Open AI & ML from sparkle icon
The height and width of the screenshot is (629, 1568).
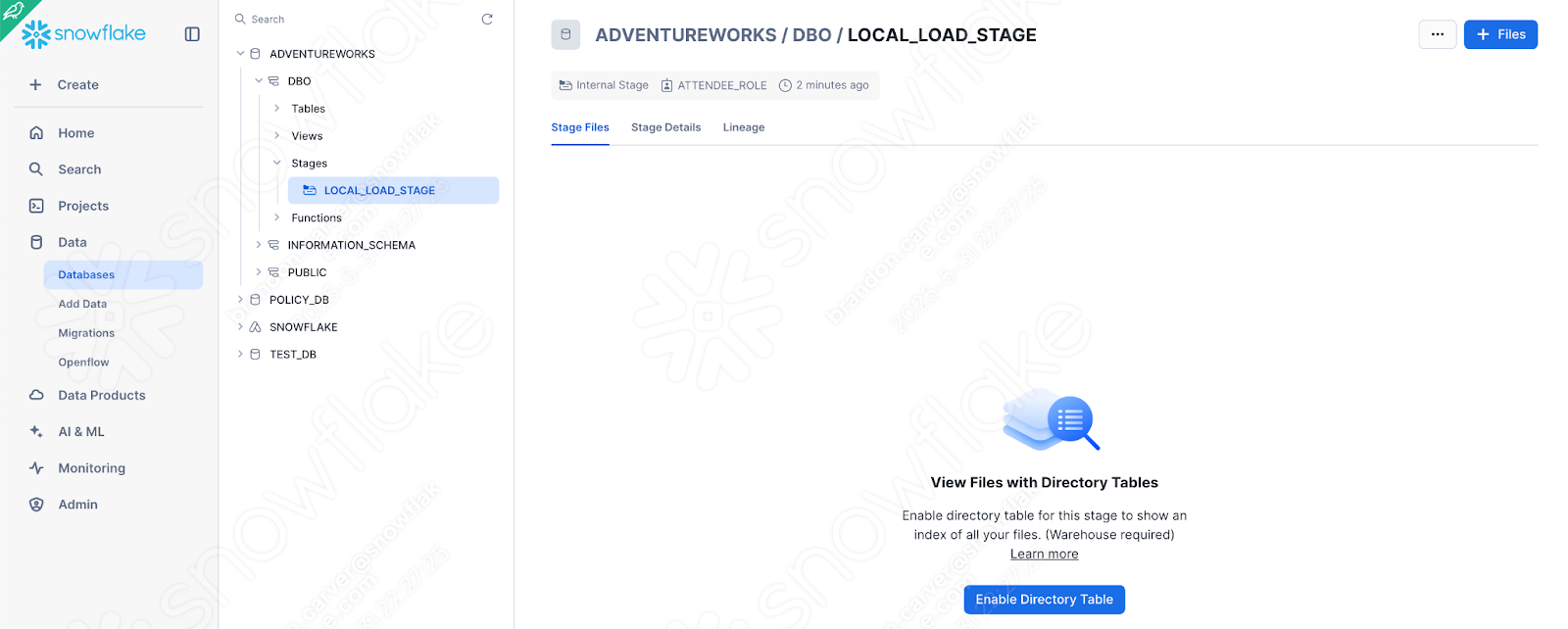point(36,432)
